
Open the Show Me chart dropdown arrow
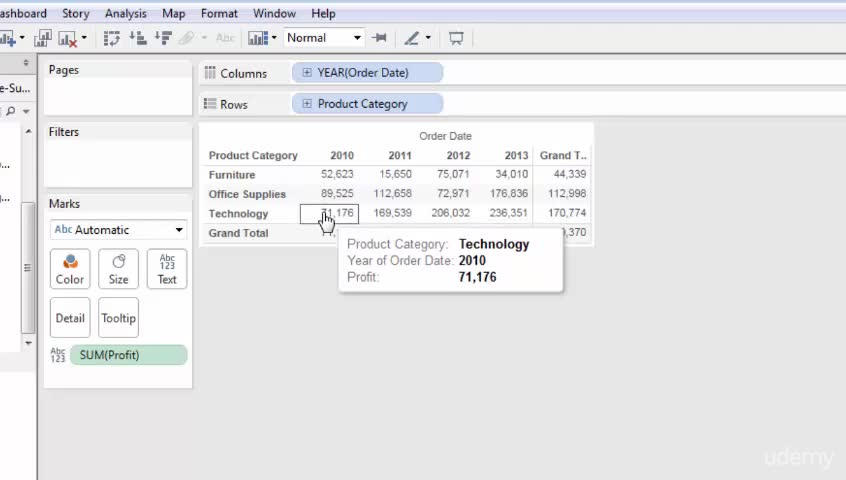[x=274, y=38]
